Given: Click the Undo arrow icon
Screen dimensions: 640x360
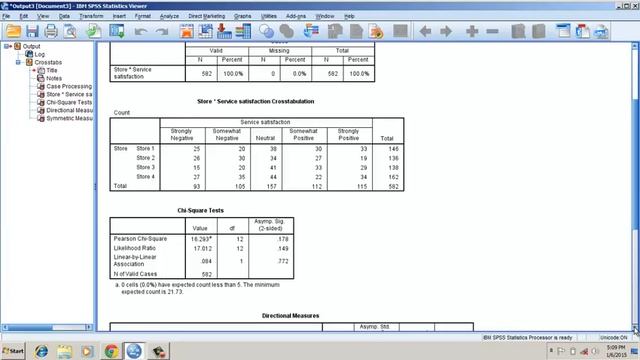Looking at the screenshot, I should click(x=141, y=31).
